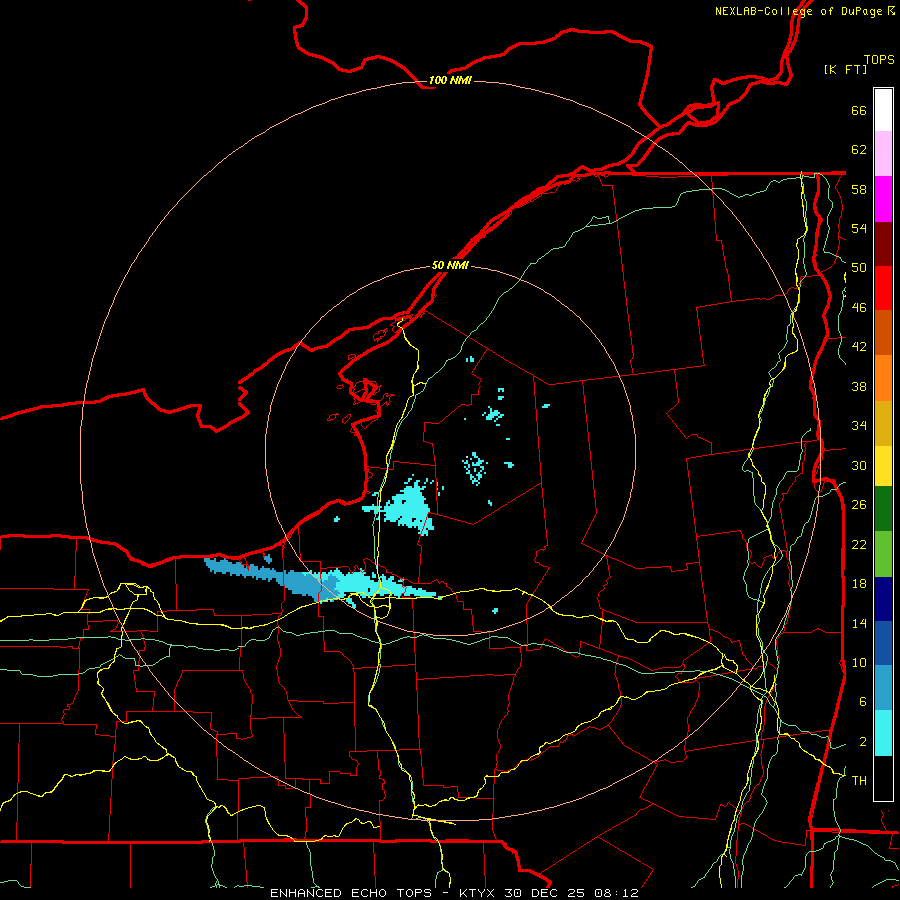Click the legend value "46"
This screenshot has width=900, height=900.
(x=859, y=307)
